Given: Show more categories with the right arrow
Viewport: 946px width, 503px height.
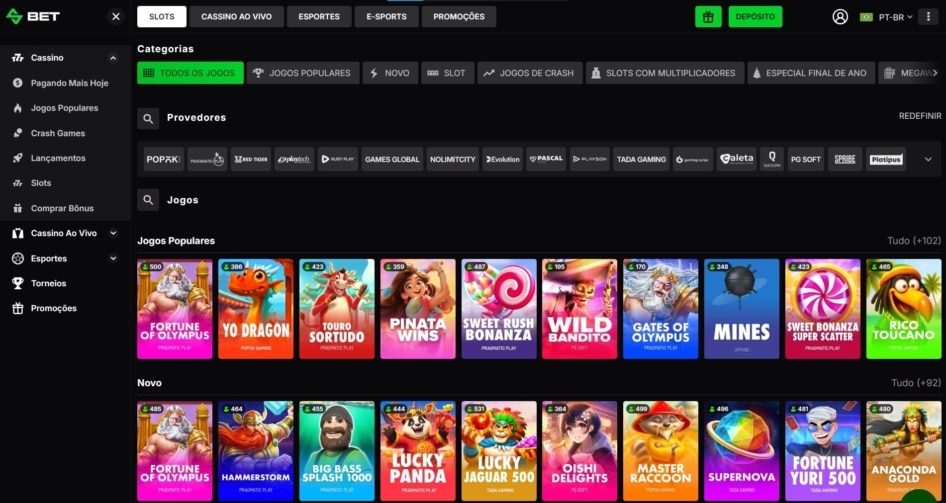Looking at the screenshot, I should coord(935,73).
